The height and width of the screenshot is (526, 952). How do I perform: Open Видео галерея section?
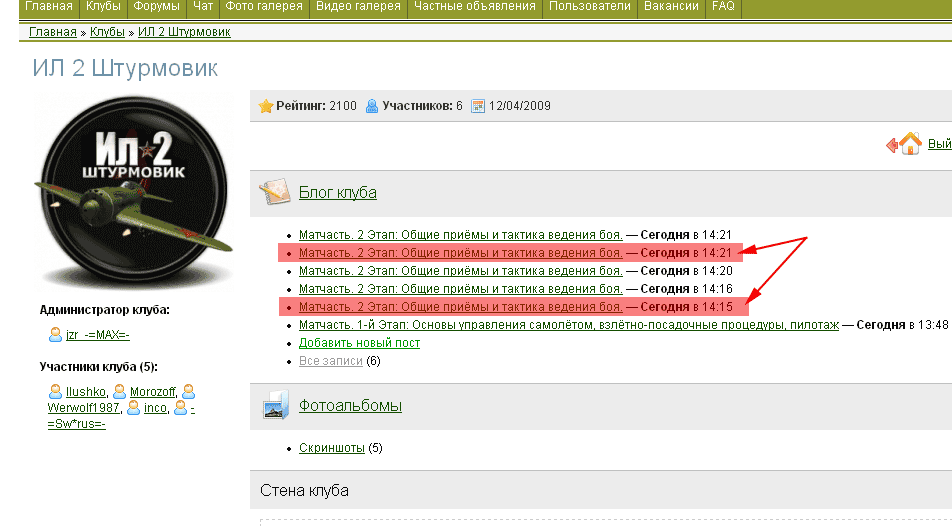pyautogui.click(x=358, y=7)
